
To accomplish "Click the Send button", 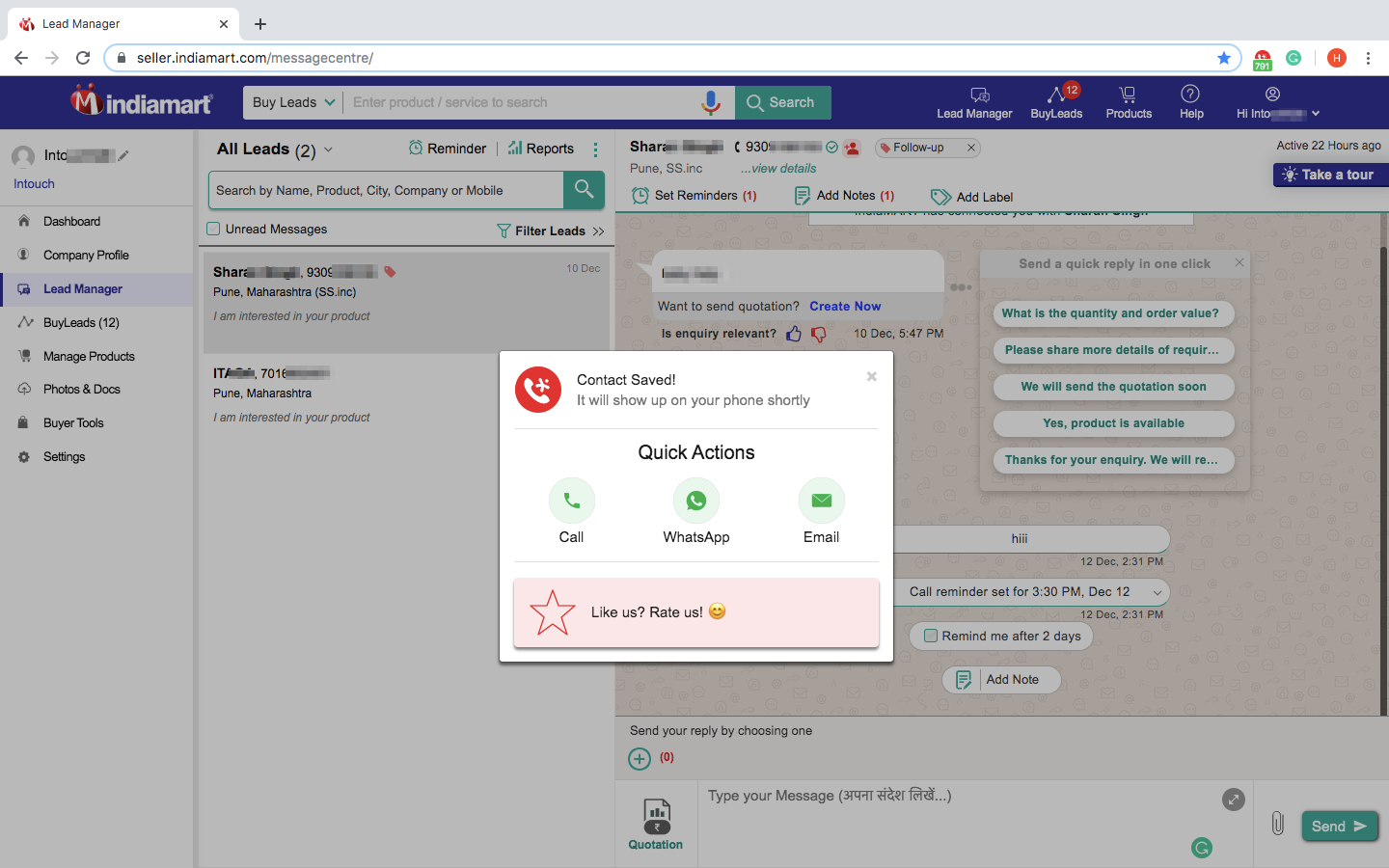I will (1340, 827).
